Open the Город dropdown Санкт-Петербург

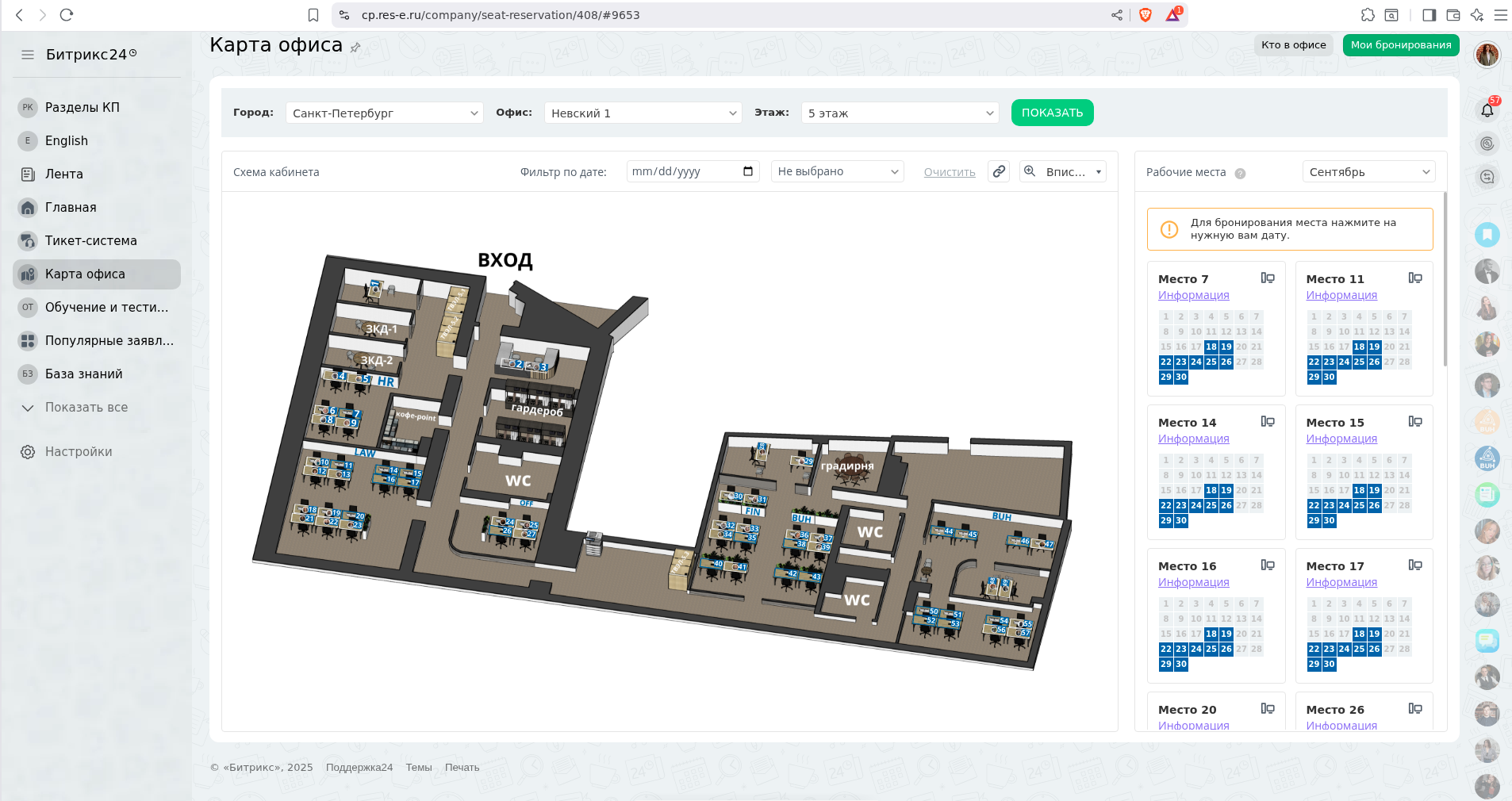click(x=384, y=113)
